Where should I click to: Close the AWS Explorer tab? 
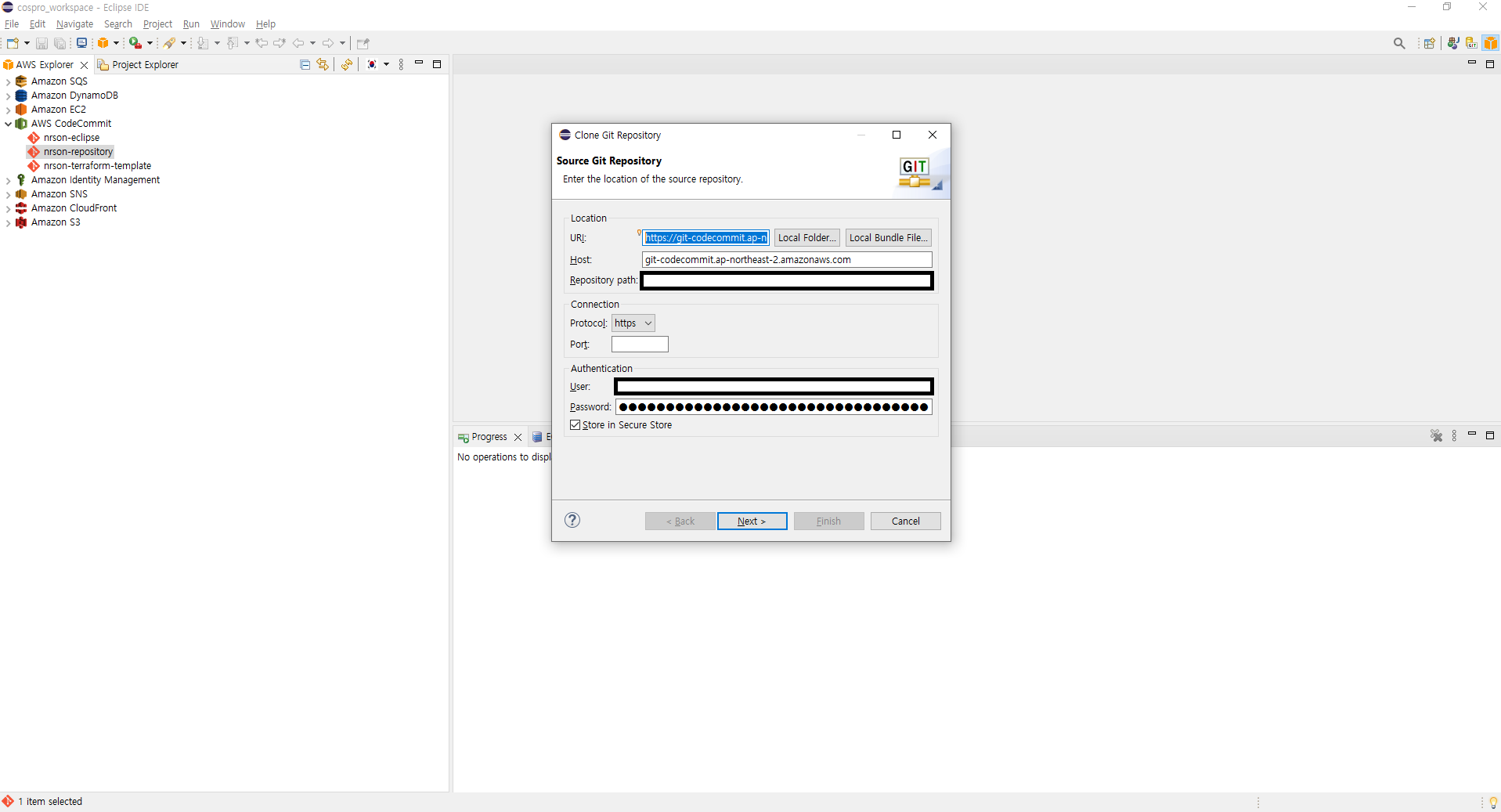[85, 65]
